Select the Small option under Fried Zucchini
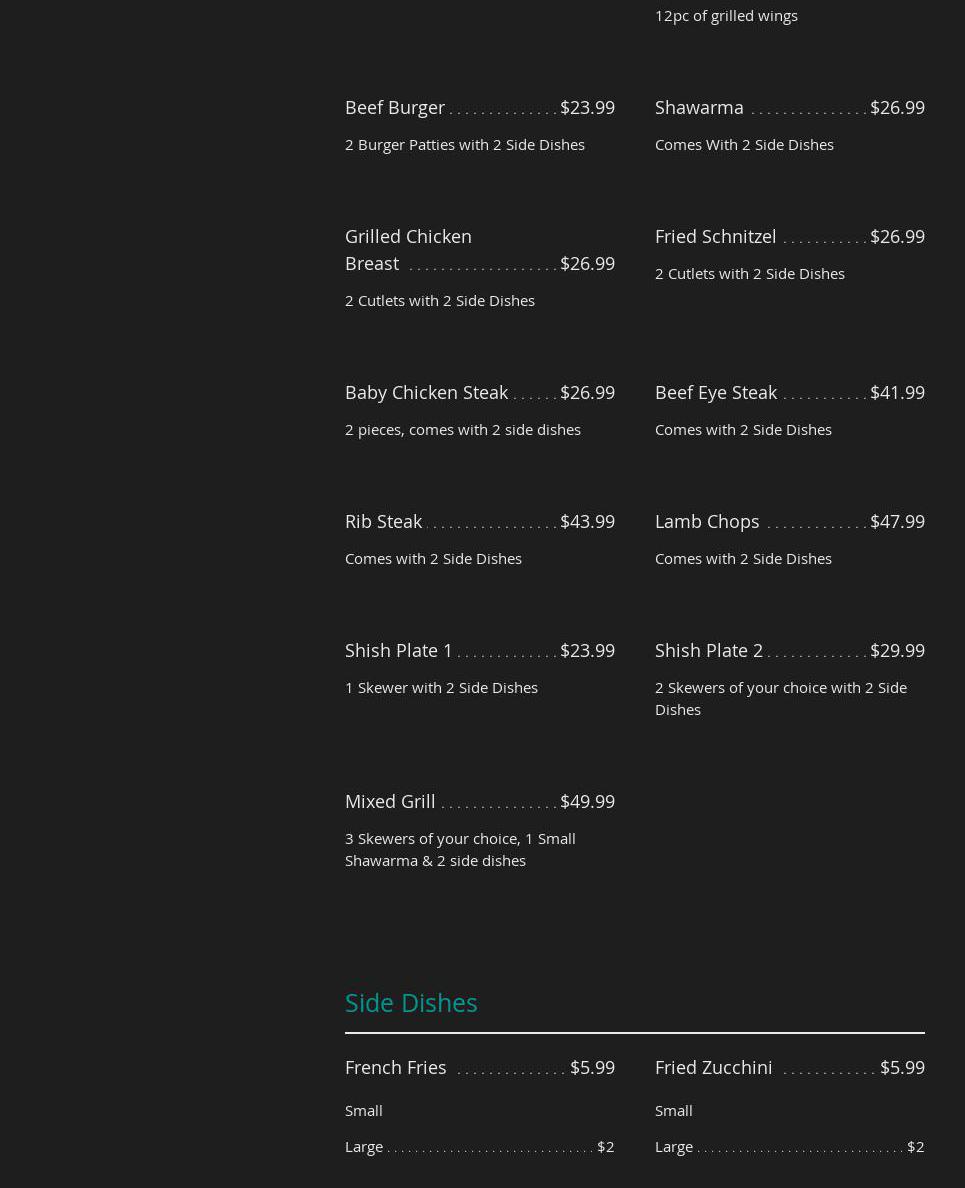 tap(674, 1110)
